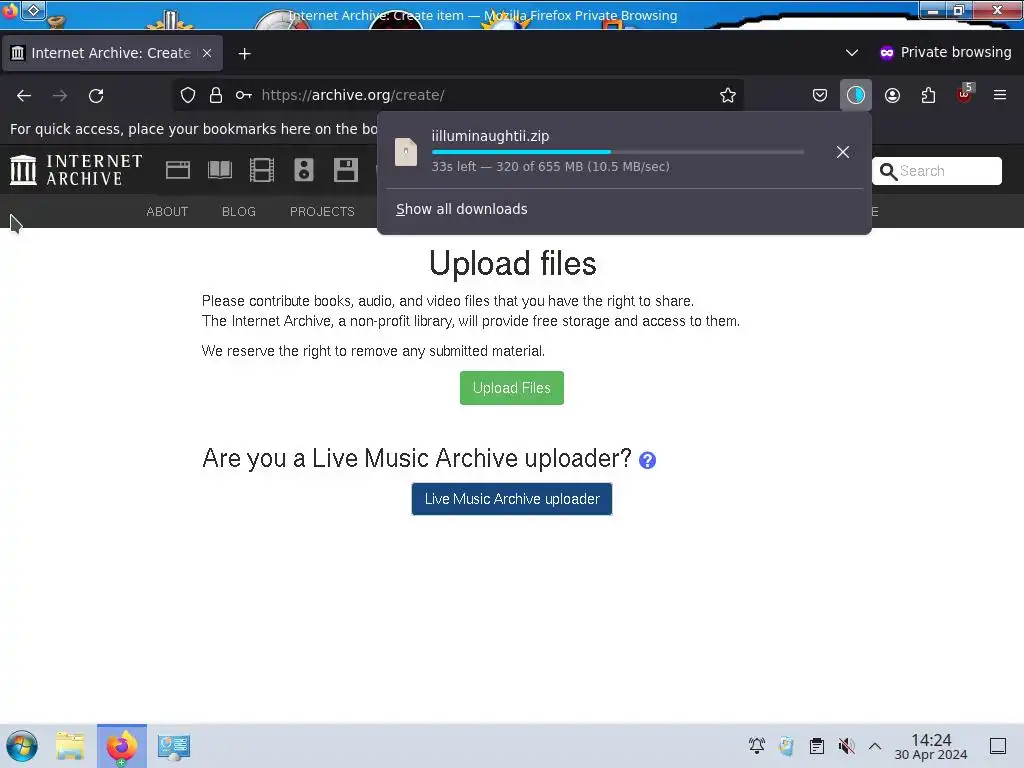The image size is (1024, 768).
Task: Expand the list all tabs chevron
Action: (x=852, y=53)
